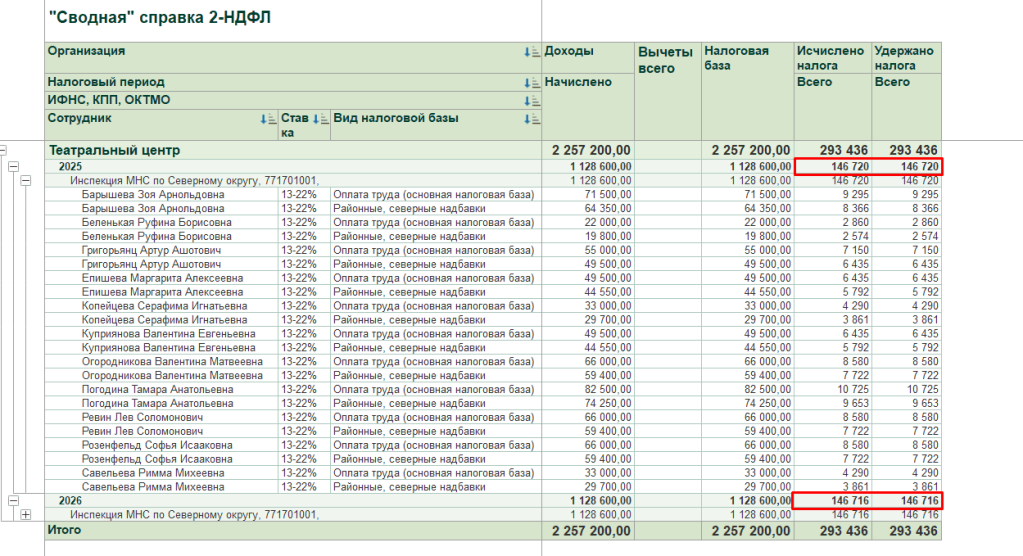Click sort icon in Организация header row
The image size is (1023, 556).
tap(532, 52)
